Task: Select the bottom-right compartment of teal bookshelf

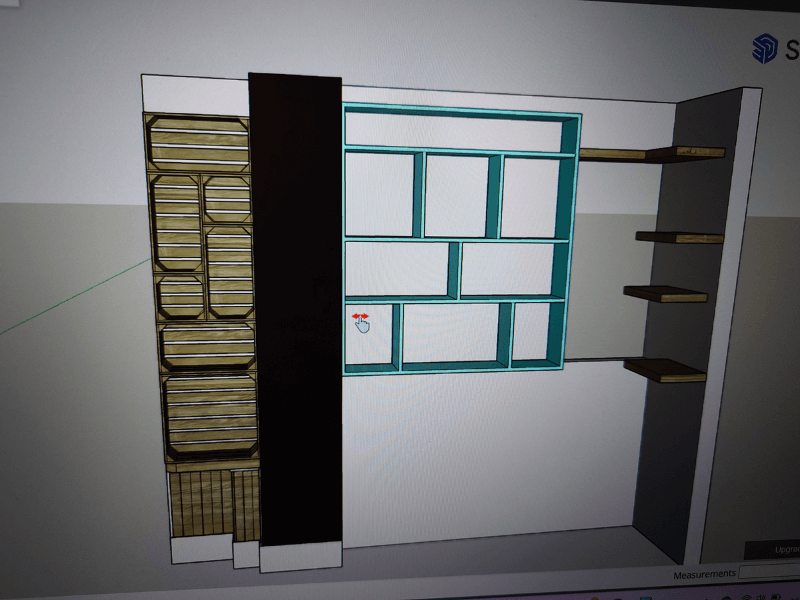Action: 530,331
